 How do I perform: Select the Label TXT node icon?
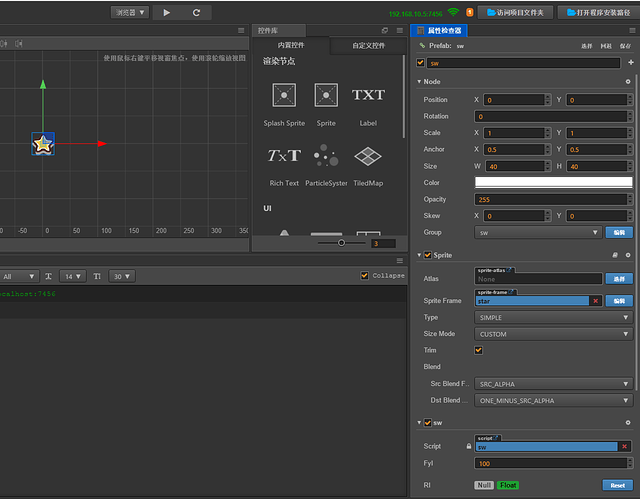pos(368,95)
